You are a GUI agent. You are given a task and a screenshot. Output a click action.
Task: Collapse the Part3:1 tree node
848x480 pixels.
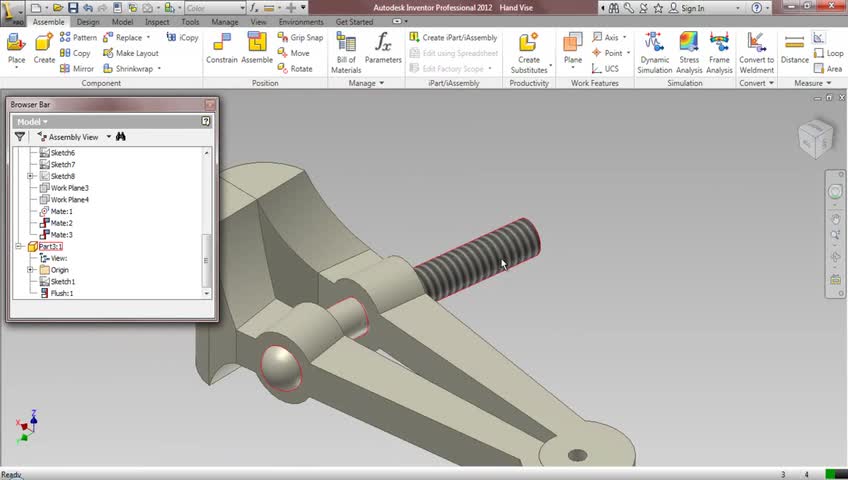19,246
